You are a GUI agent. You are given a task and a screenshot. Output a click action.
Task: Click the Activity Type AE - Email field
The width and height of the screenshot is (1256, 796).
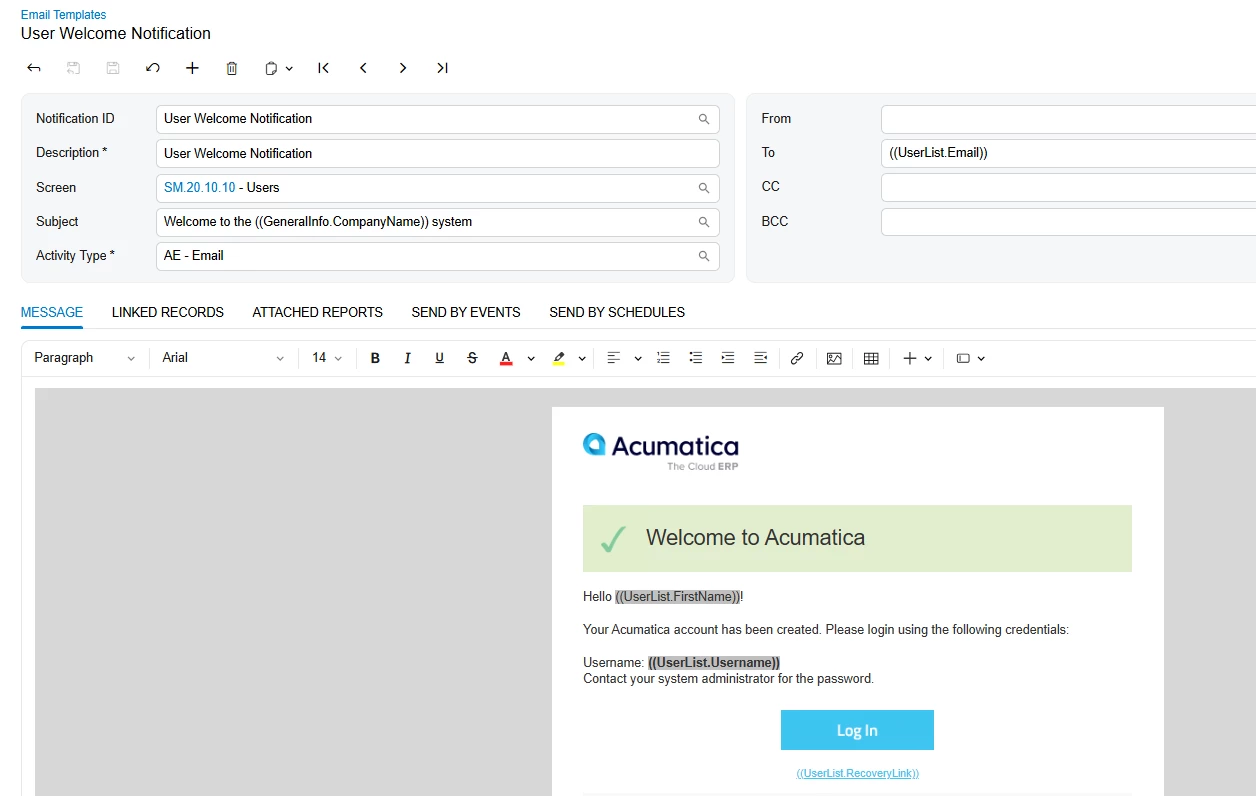438,256
